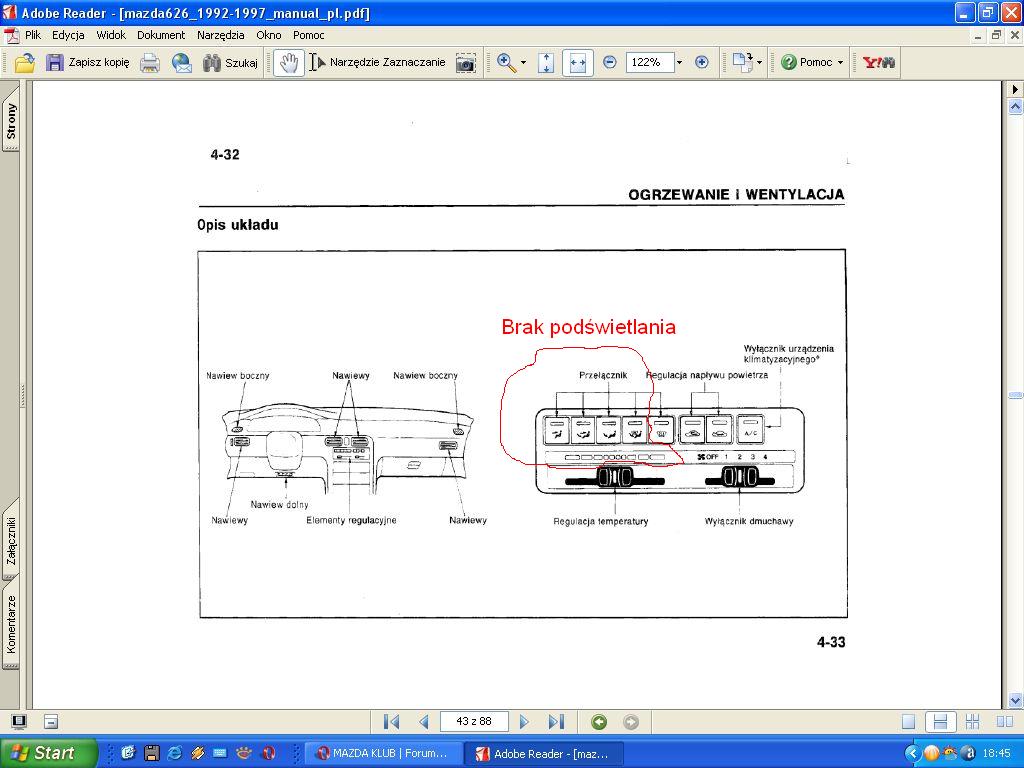Select the Hand tool
1024x768 pixels.
click(x=289, y=62)
